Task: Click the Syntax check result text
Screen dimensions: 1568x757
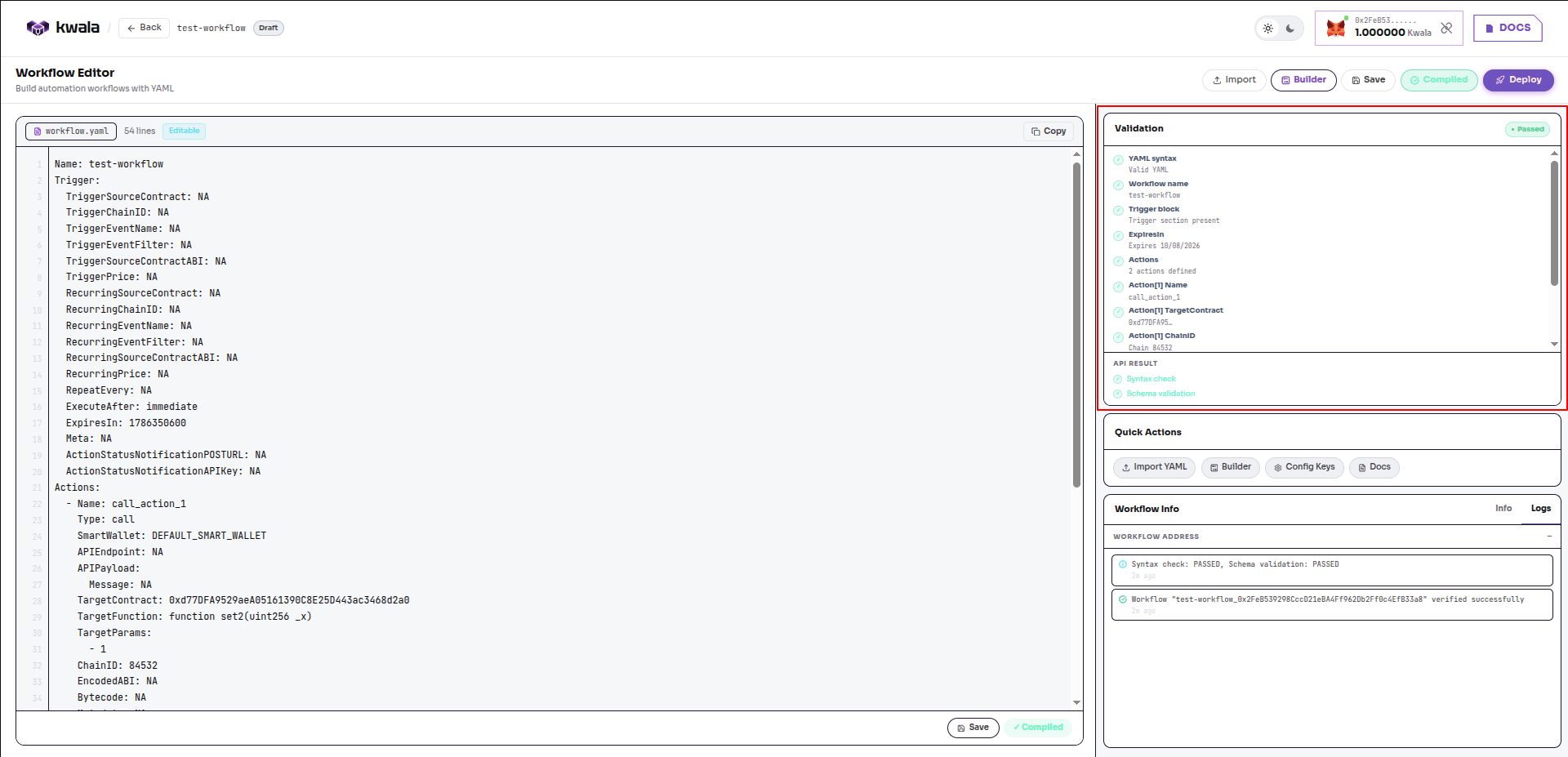Action: (x=1151, y=379)
